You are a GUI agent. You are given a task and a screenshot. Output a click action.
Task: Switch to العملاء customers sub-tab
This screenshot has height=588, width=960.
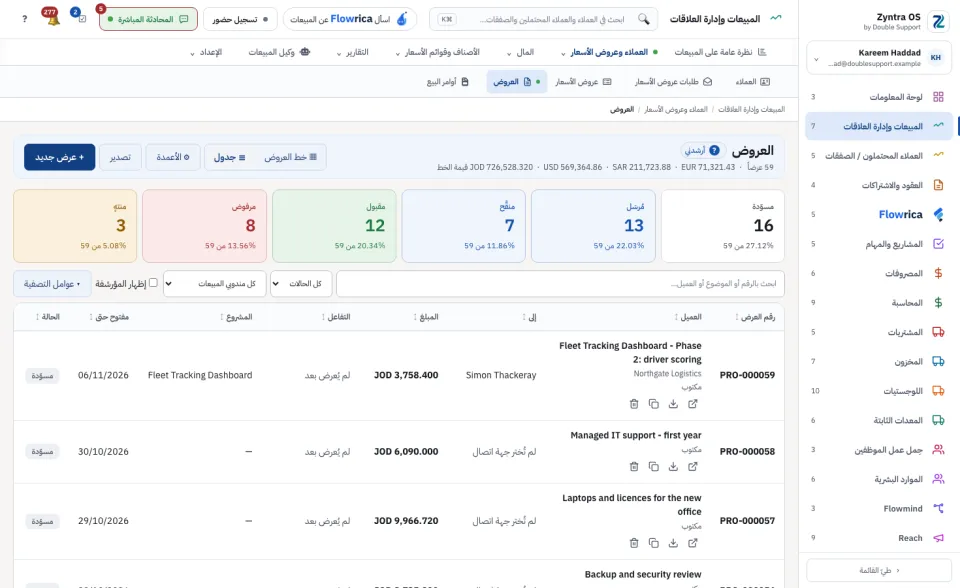coord(752,81)
